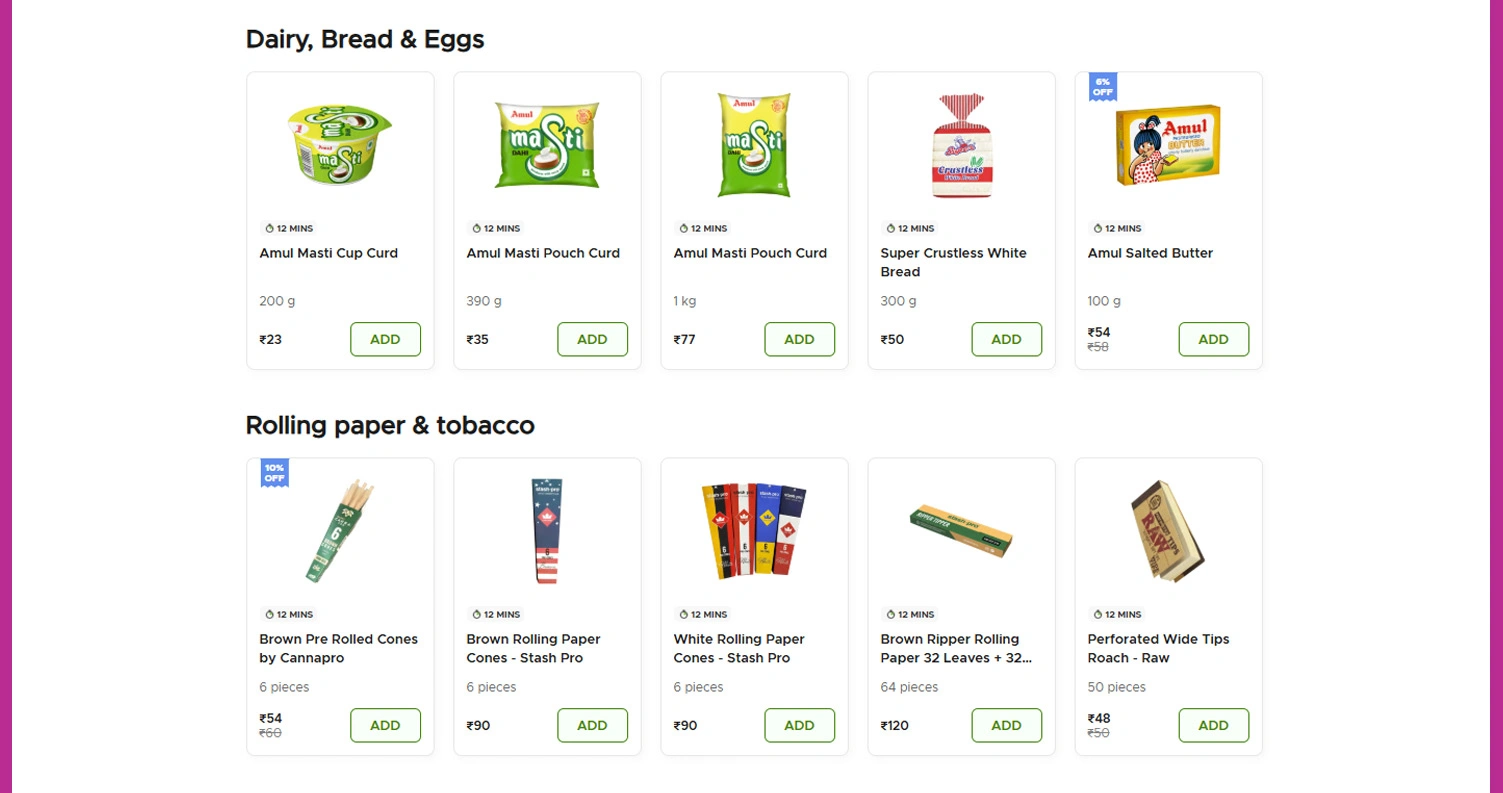
Task: Click the timer icon on Amul Masti Cup Curd
Action: tap(269, 229)
